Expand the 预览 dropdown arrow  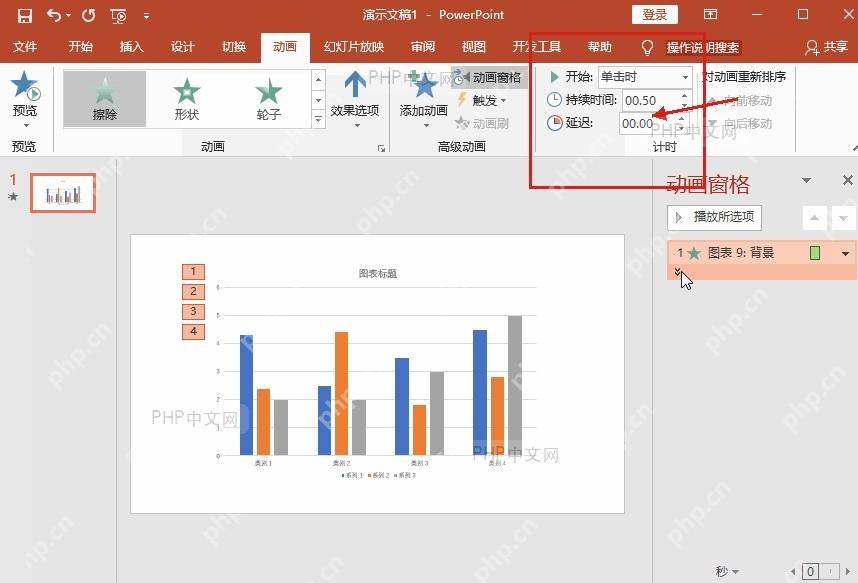25,125
